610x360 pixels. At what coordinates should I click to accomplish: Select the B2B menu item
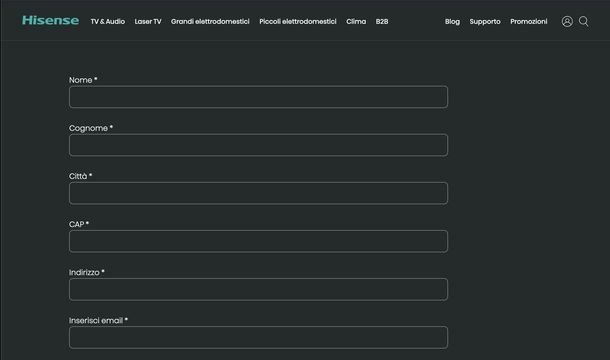point(382,22)
